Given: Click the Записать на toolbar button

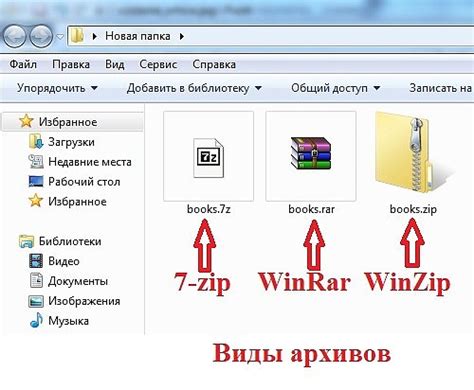Looking at the screenshot, I should (x=440, y=88).
